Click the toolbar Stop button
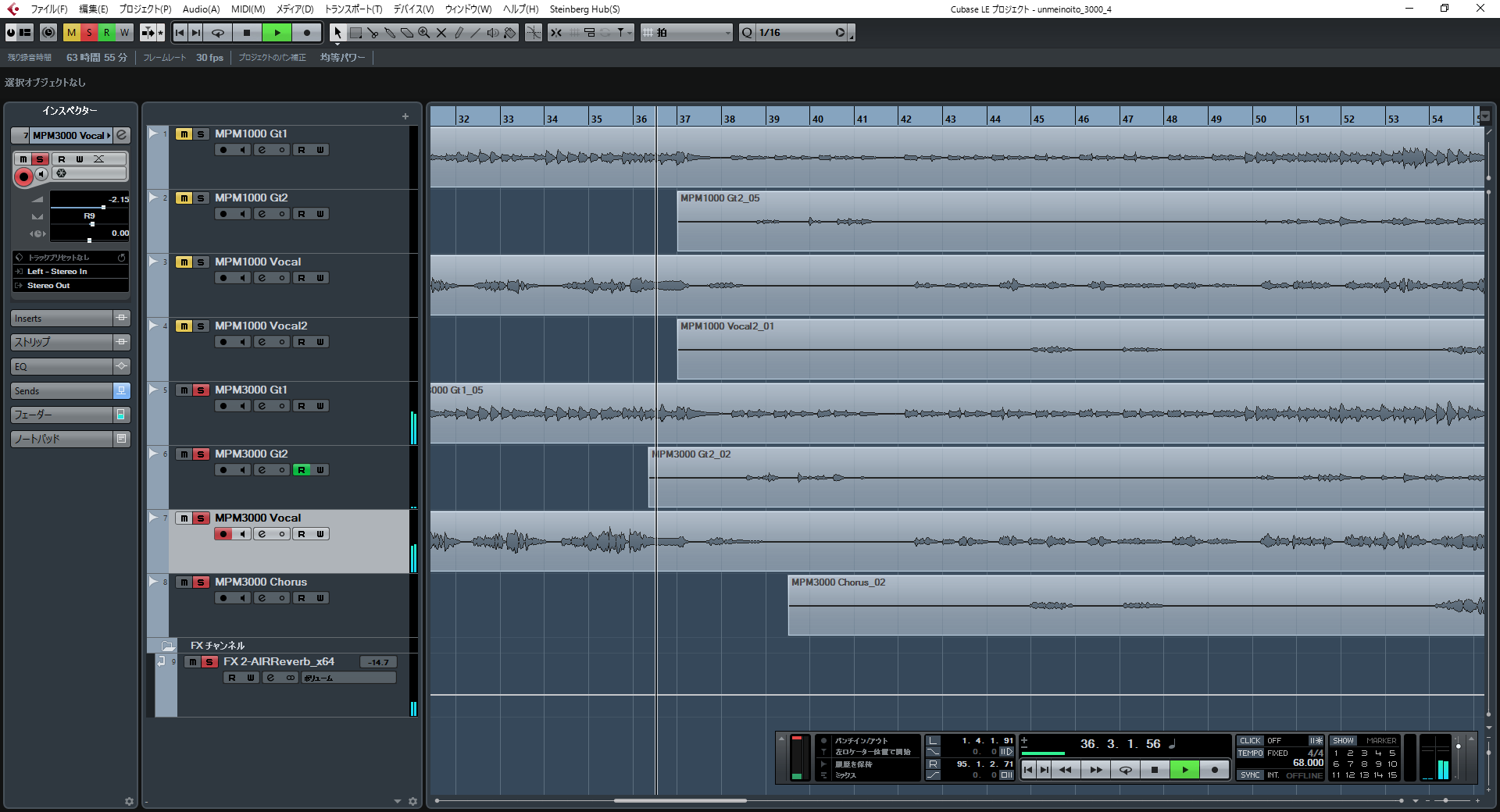The image size is (1500, 812). click(x=247, y=33)
